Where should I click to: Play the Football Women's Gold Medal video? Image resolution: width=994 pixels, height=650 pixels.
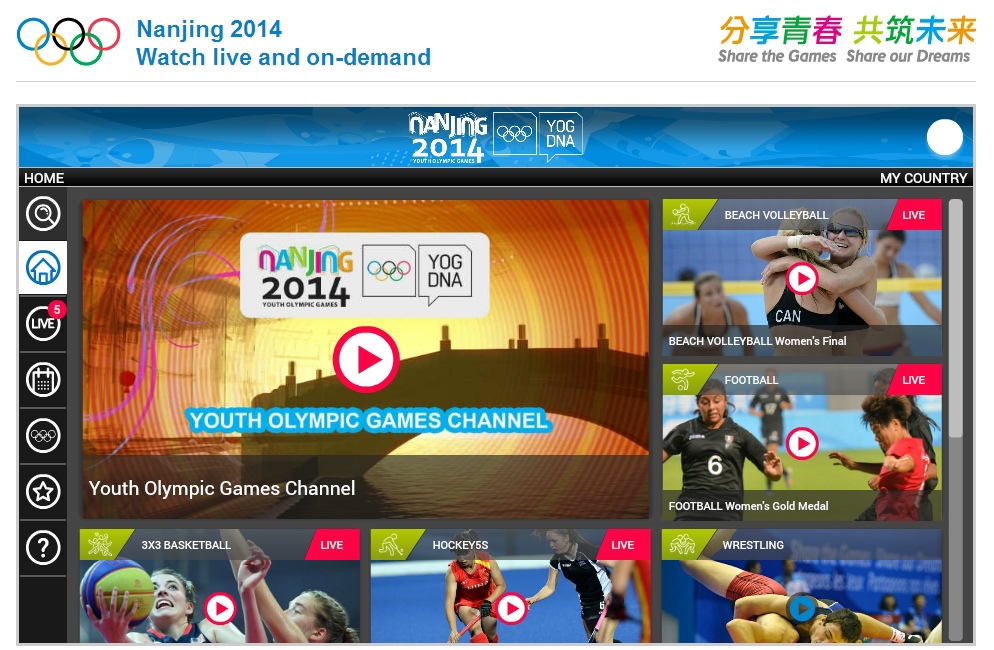802,443
